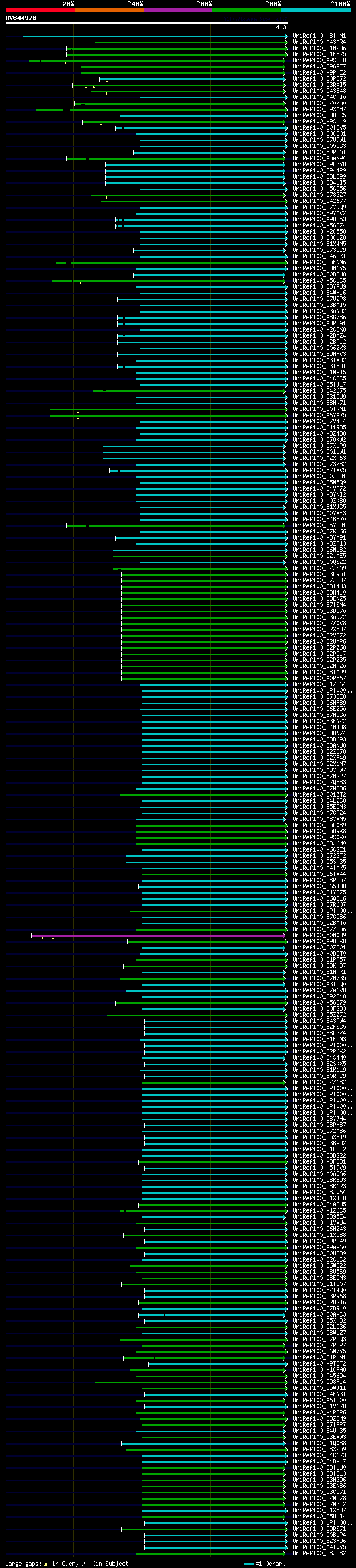Select hit UniRef100_Q9LZY8
This screenshot has height=1568, width=356.
pos(319,165)
